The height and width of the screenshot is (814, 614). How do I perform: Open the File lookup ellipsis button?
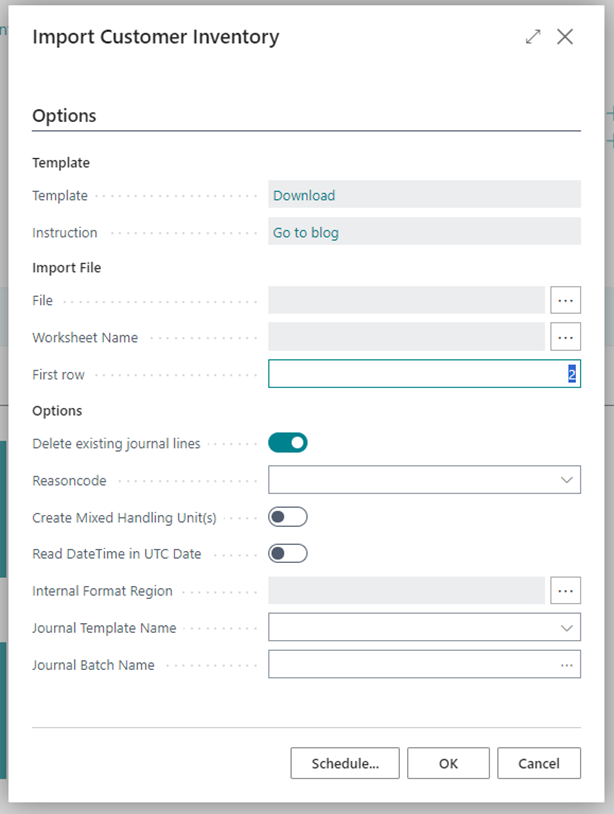565,300
